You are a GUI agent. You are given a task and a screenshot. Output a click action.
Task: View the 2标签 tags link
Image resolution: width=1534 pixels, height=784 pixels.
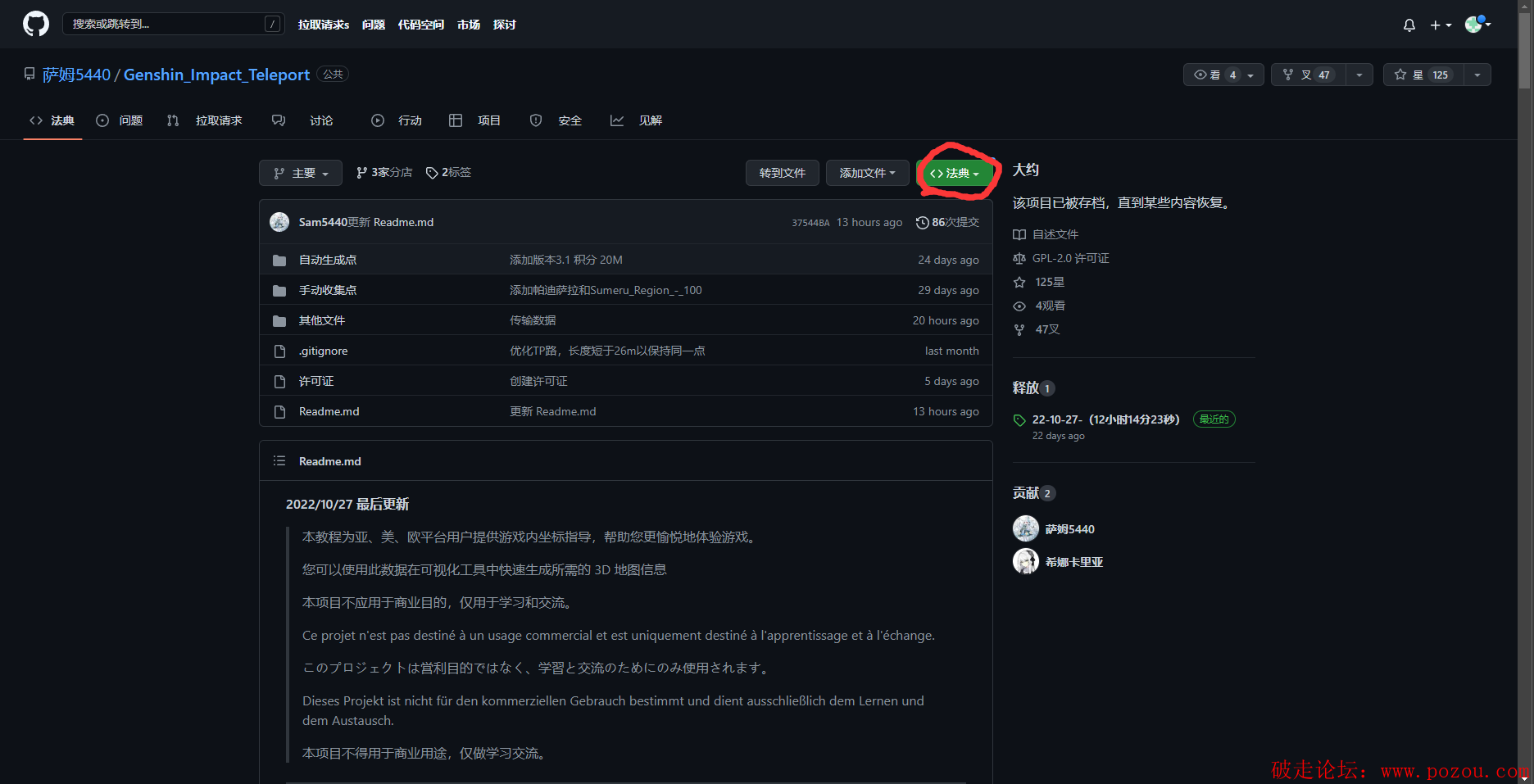pos(448,173)
